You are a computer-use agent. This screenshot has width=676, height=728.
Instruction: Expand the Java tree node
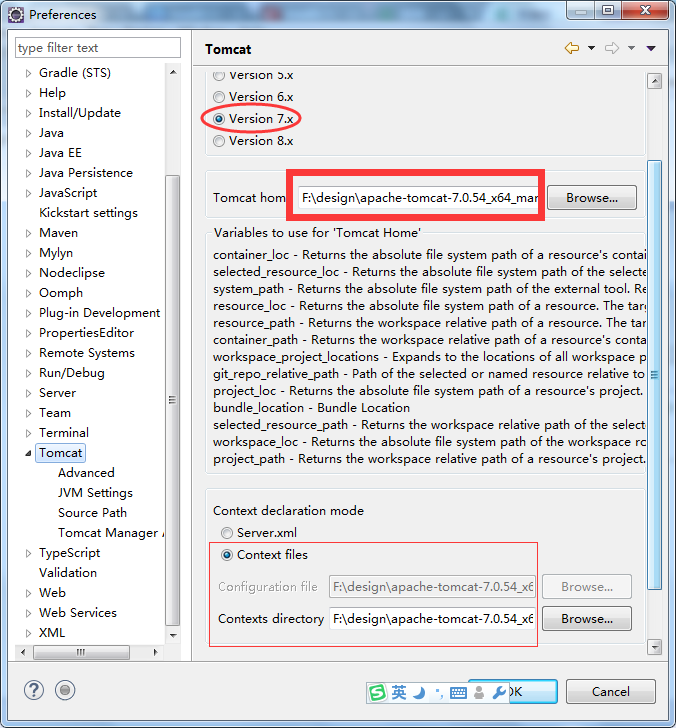(28, 133)
